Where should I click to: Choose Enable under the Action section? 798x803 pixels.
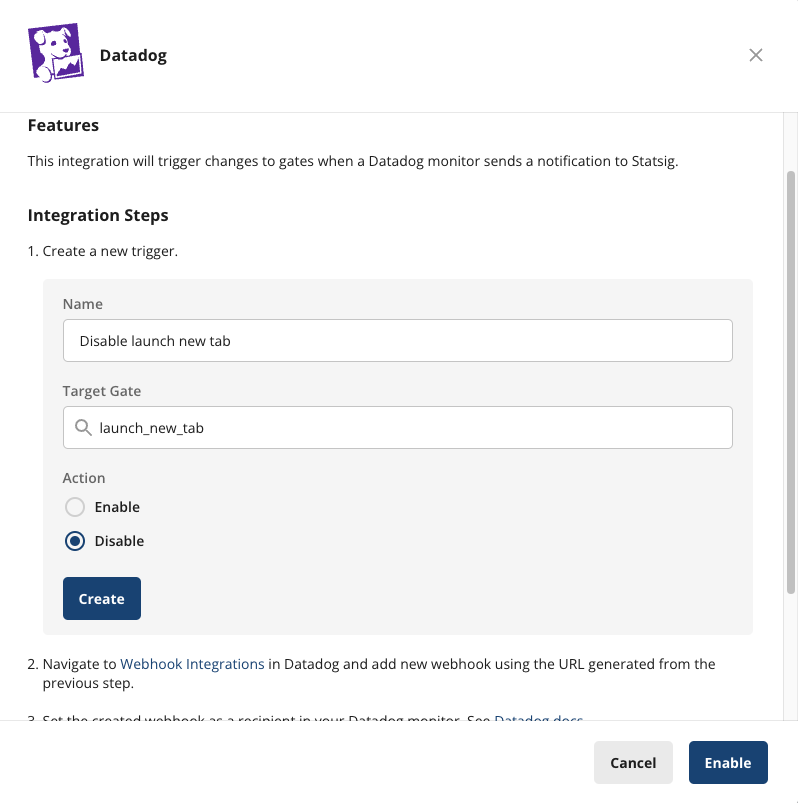tap(74, 507)
